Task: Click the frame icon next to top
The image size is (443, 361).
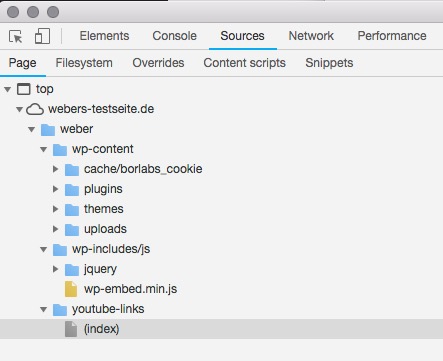Action: (x=24, y=89)
